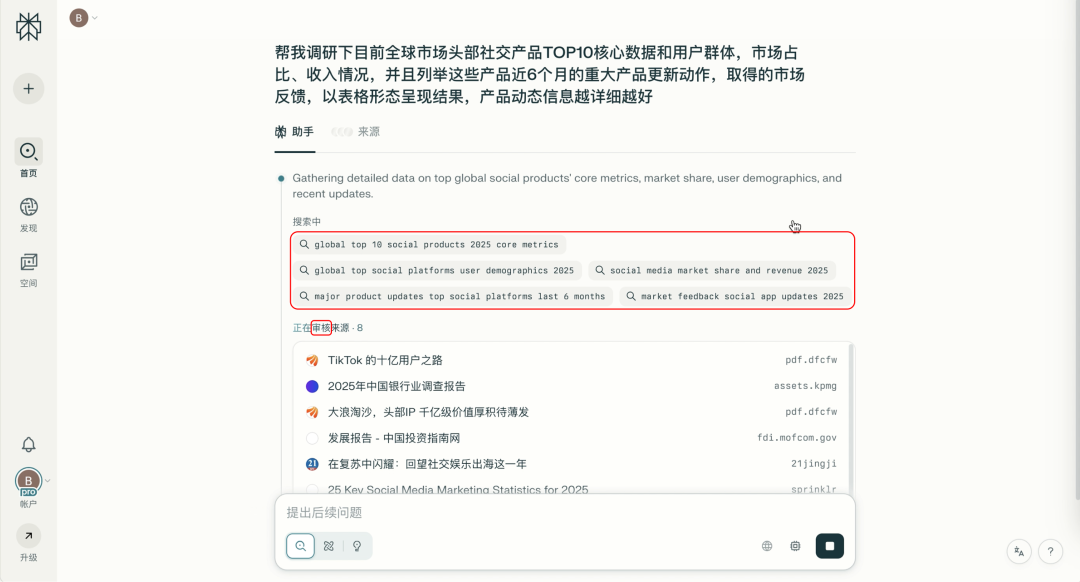
Task: Open the notifications bell
Action: [x=28, y=445]
